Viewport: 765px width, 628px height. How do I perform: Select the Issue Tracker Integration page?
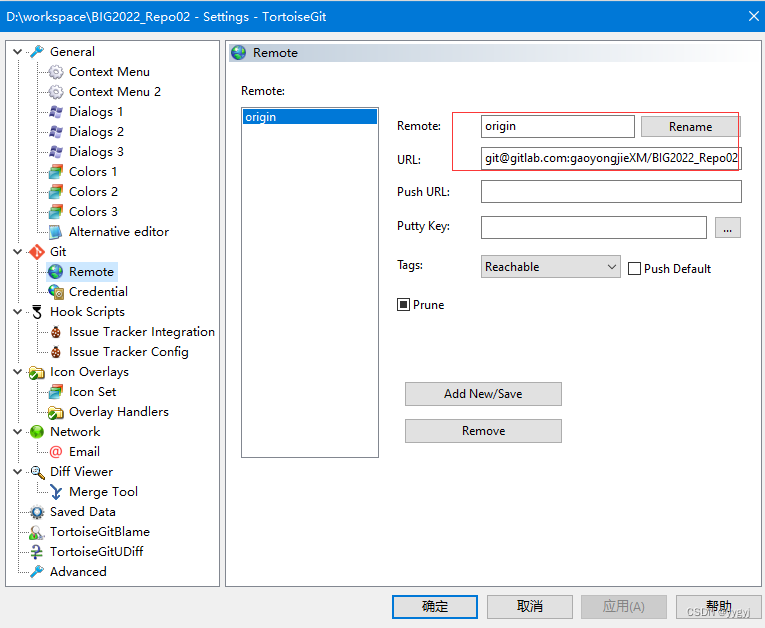(x=141, y=332)
